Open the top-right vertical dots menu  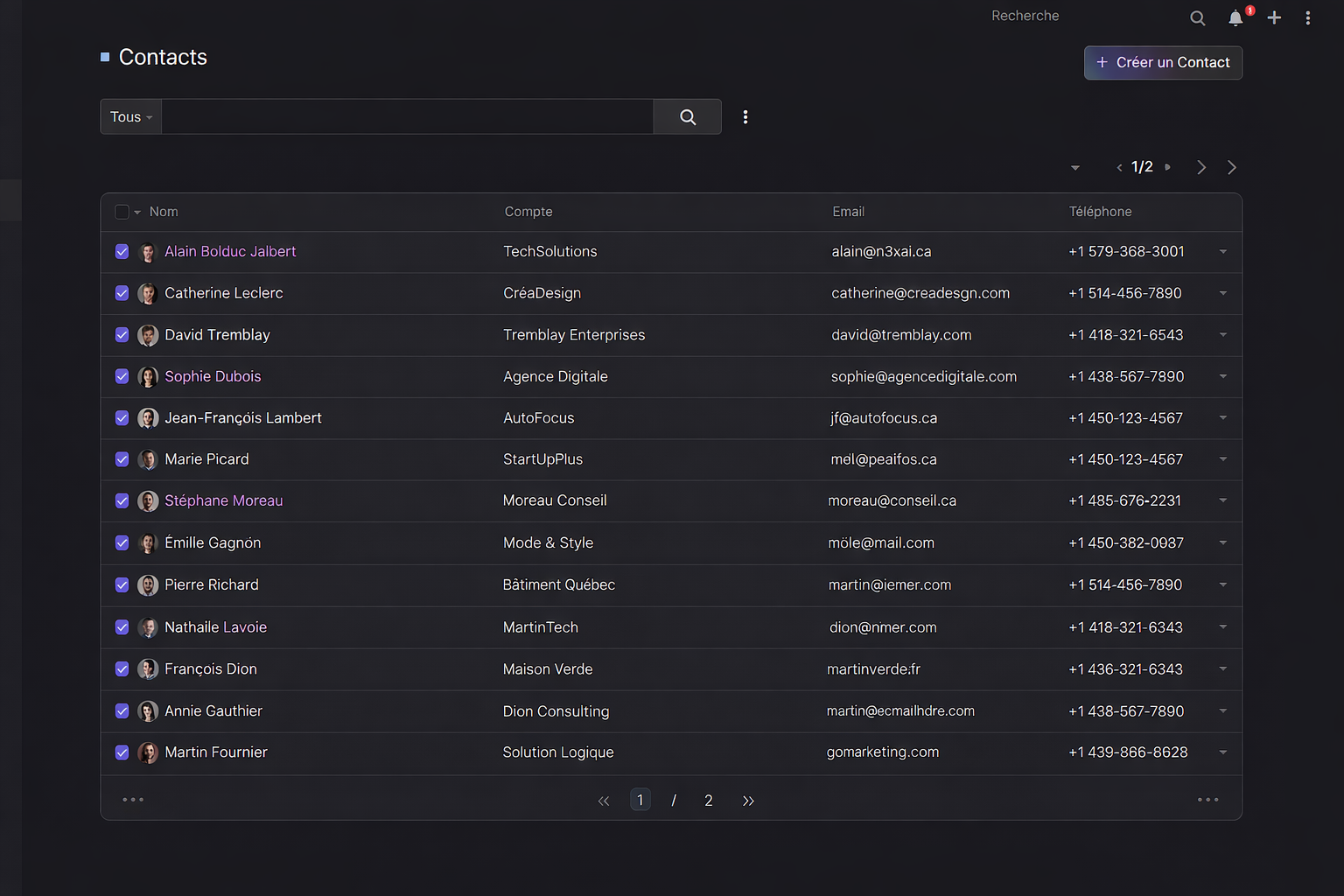[x=1307, y=18]
